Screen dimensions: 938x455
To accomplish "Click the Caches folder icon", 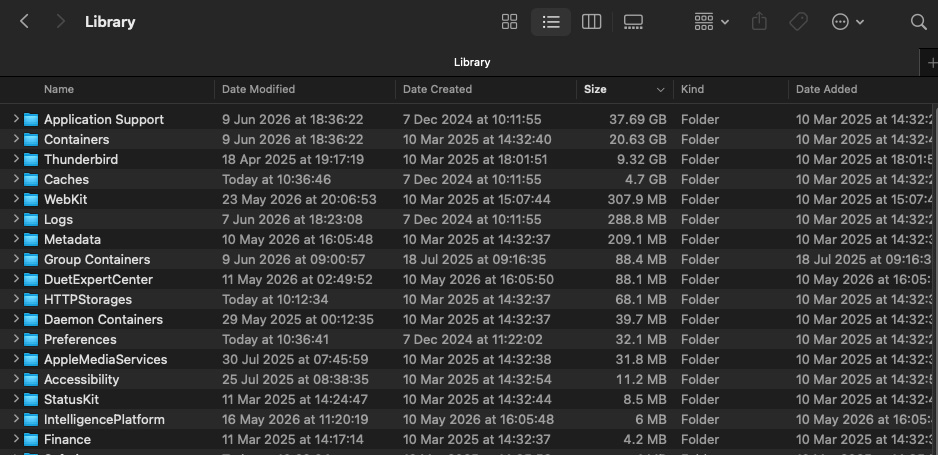I will (x=31, y=179).
